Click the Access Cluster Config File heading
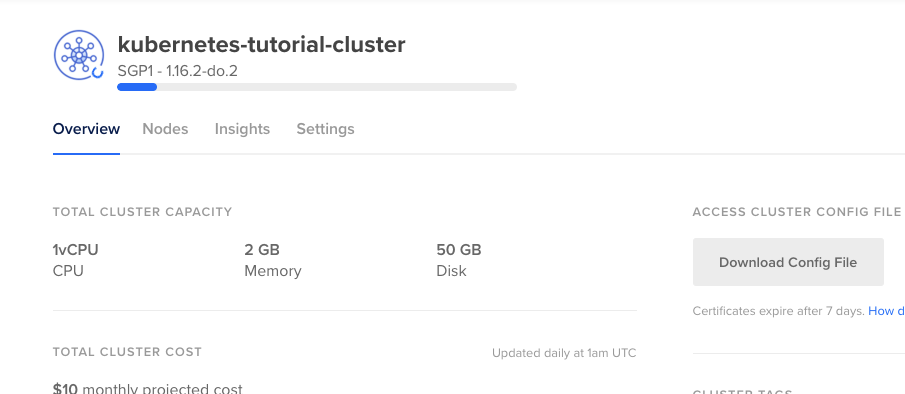 click(x=796, y=212)
